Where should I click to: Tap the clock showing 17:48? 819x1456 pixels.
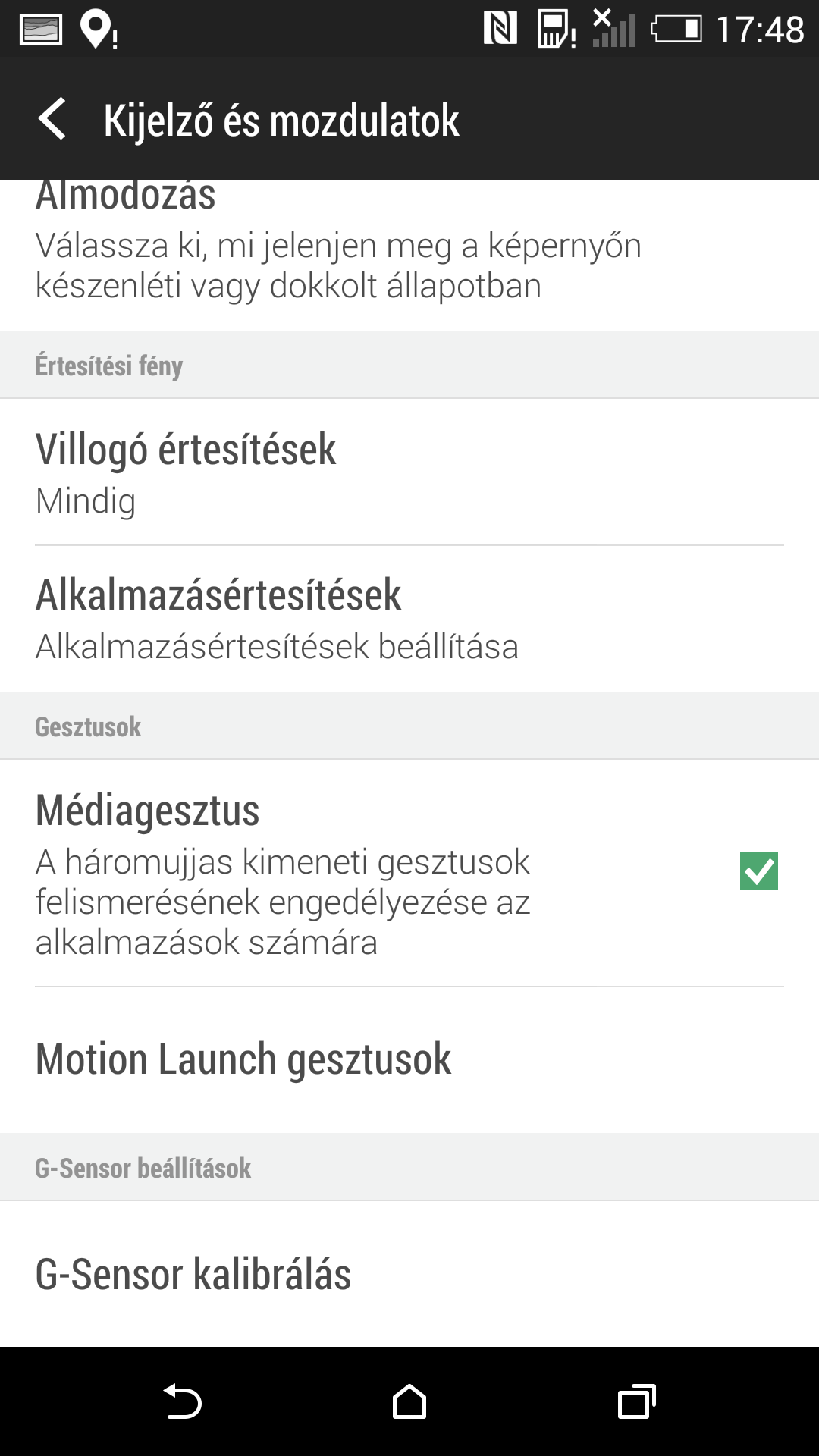760,30
